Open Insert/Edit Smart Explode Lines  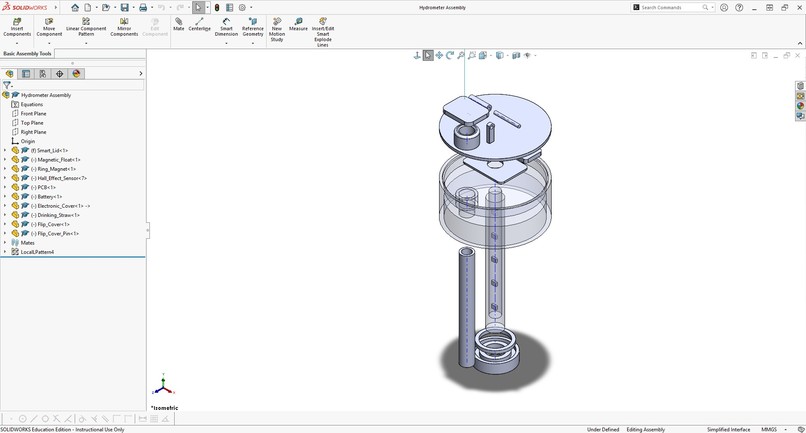(x=323, y=32)
